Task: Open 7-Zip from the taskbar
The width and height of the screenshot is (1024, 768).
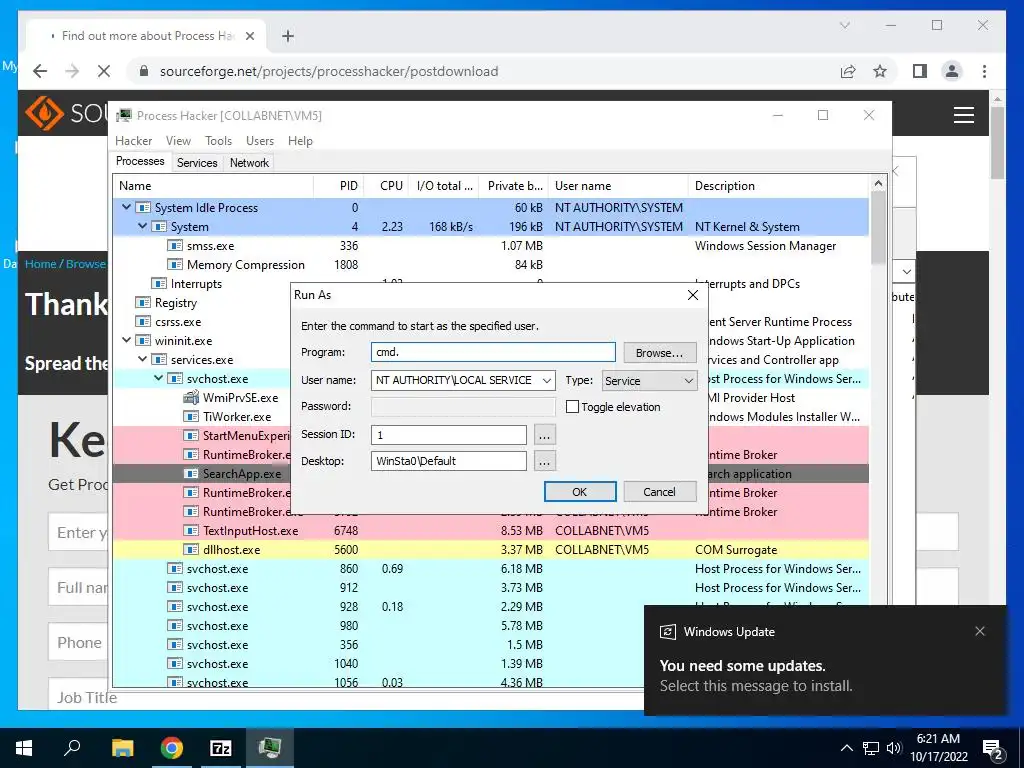Action: [x=221, y=748]
